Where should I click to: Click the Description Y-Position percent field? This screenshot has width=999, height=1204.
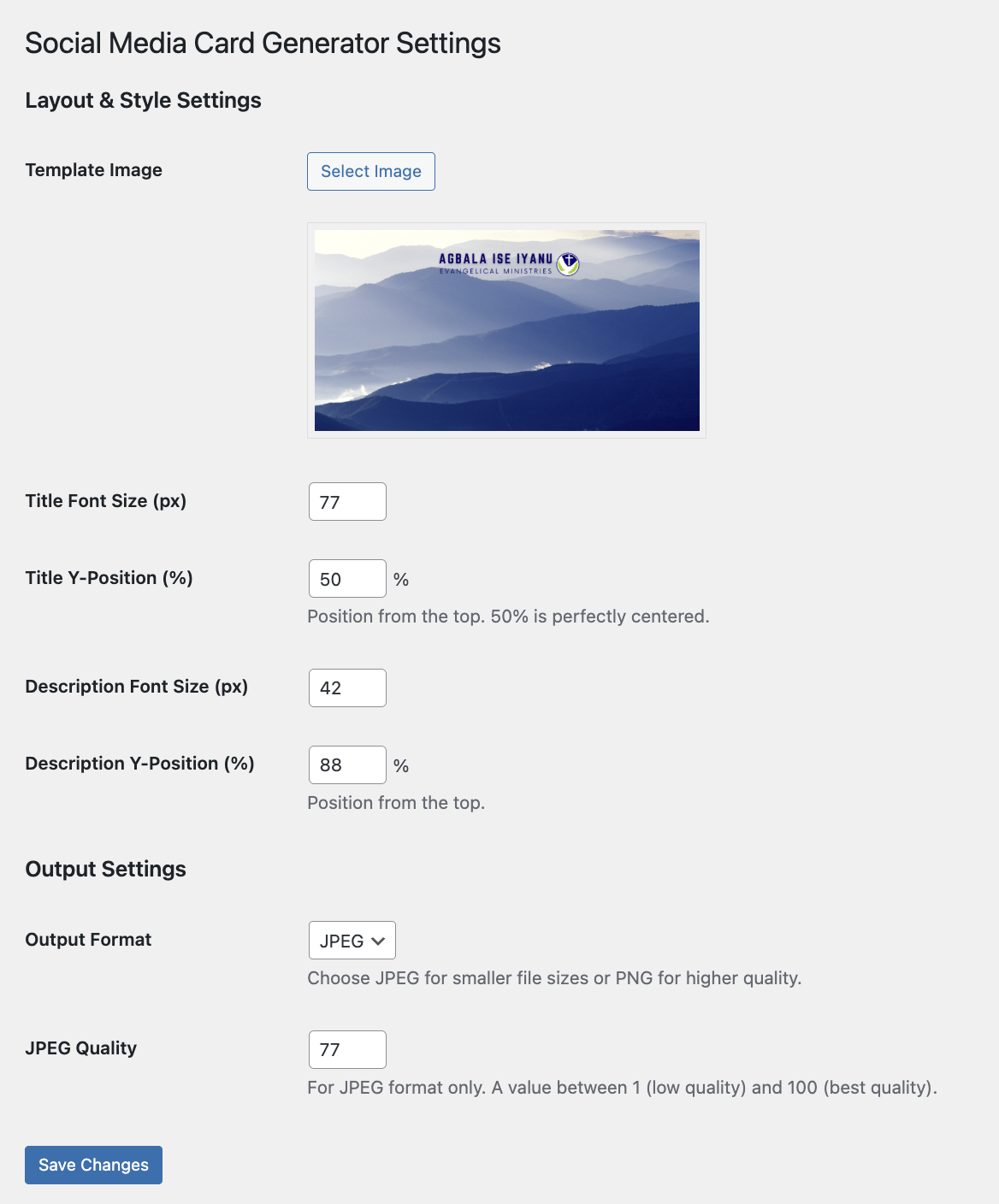(x=347, y=765)
